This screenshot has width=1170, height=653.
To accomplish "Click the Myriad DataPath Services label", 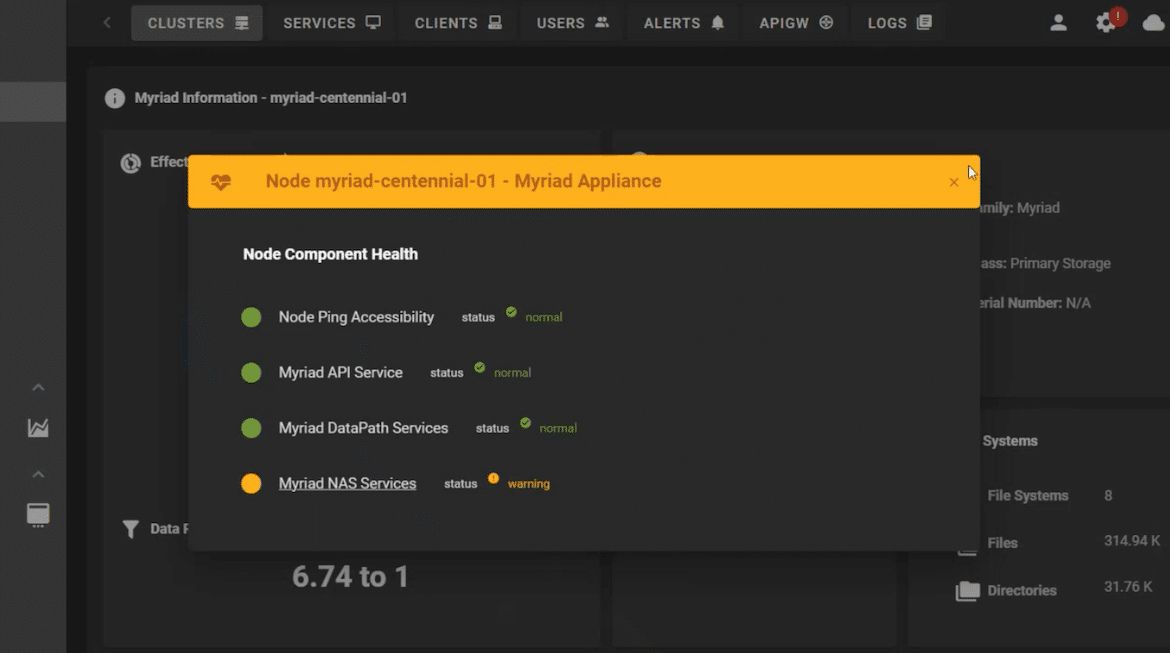I will pos(363,428).
